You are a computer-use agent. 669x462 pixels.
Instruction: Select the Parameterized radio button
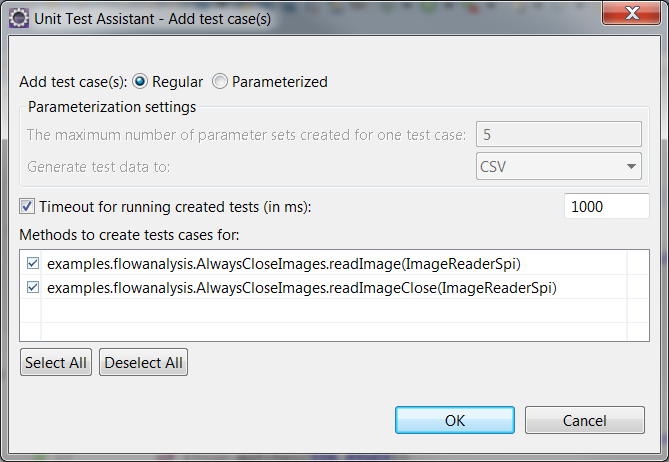[x=220, y=81]
